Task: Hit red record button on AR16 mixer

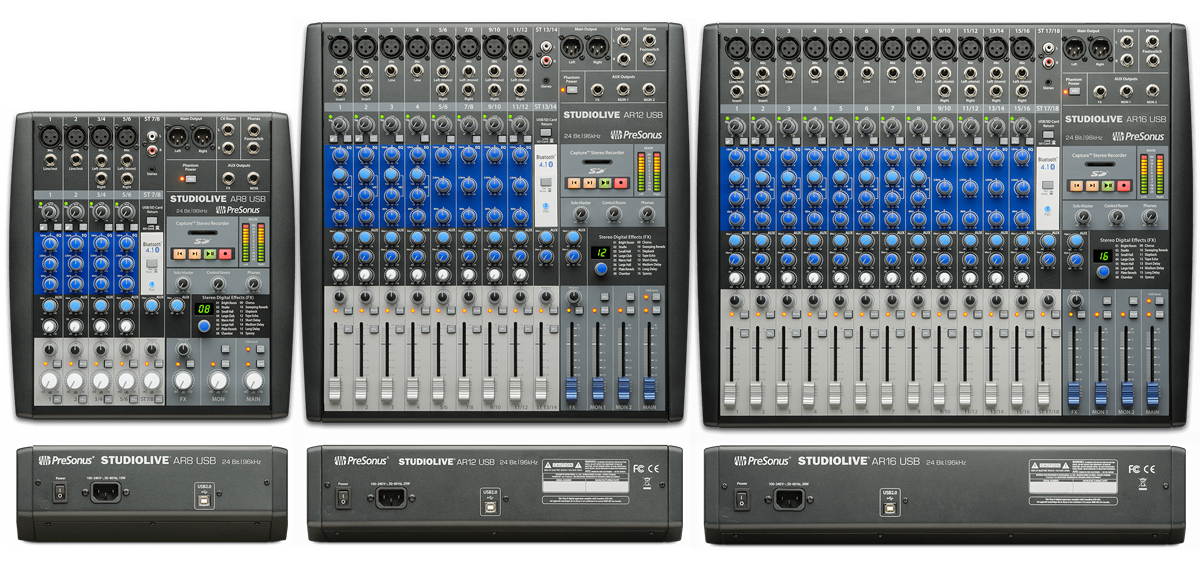Action: pos(1123,185)
